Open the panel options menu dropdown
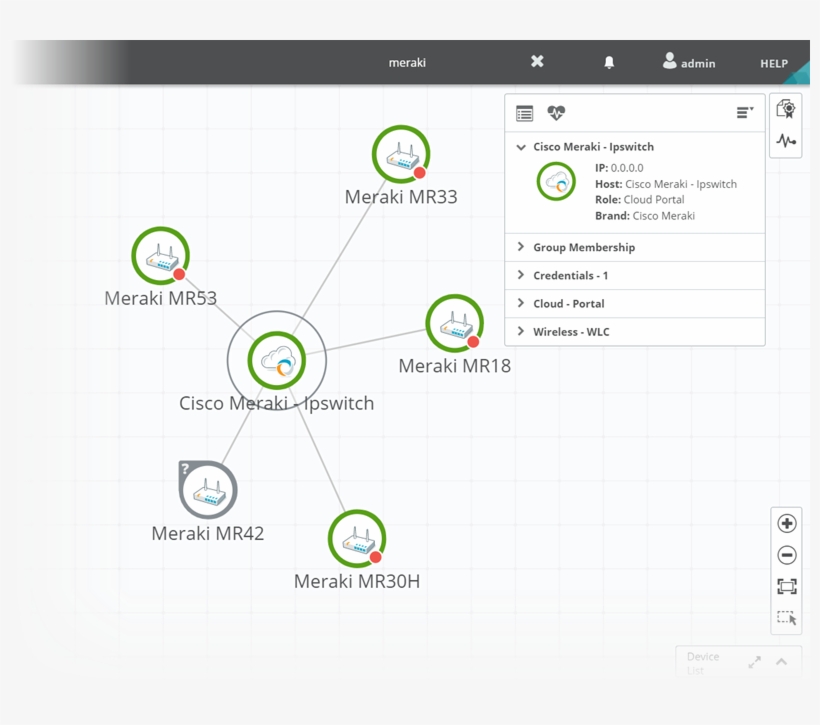 (744, 113)
